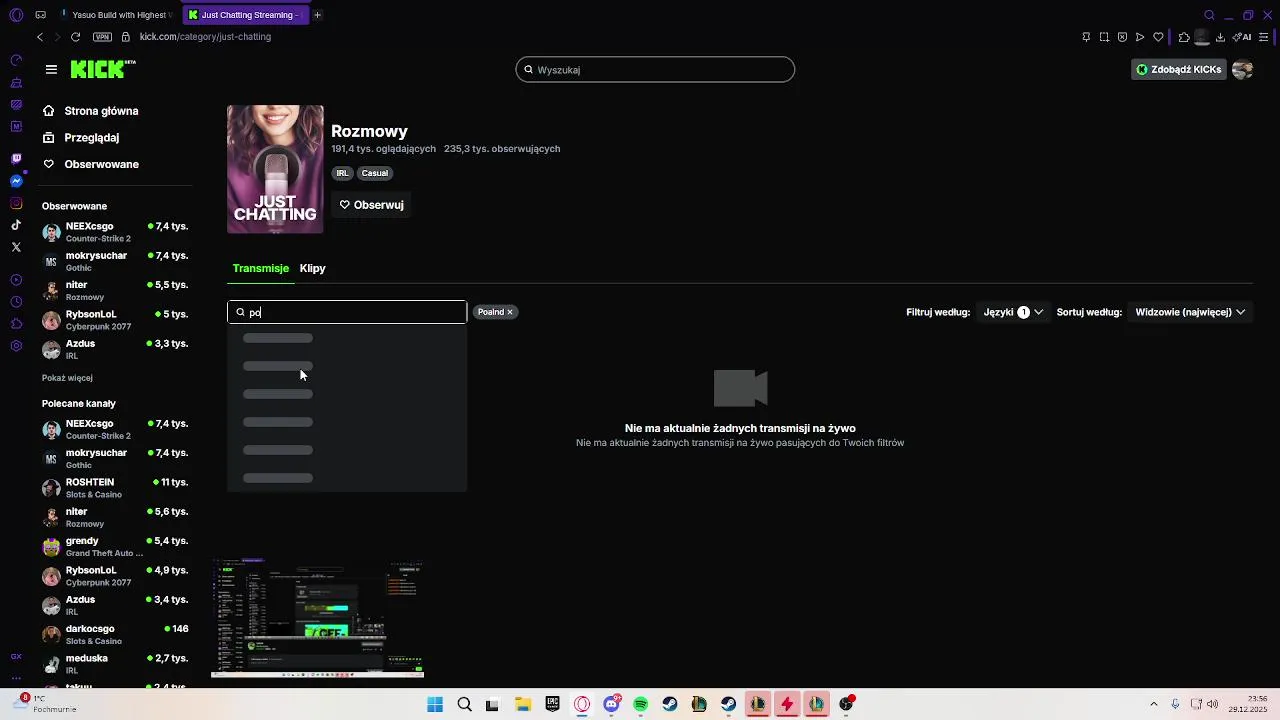Click Pokaż więcej link

(67, 378)
